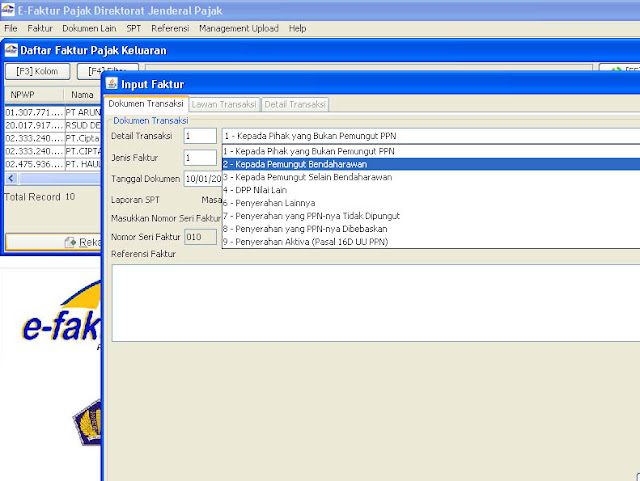
Task: Click the Detail Transaksi code input field
Action: [x=200, y=136]
